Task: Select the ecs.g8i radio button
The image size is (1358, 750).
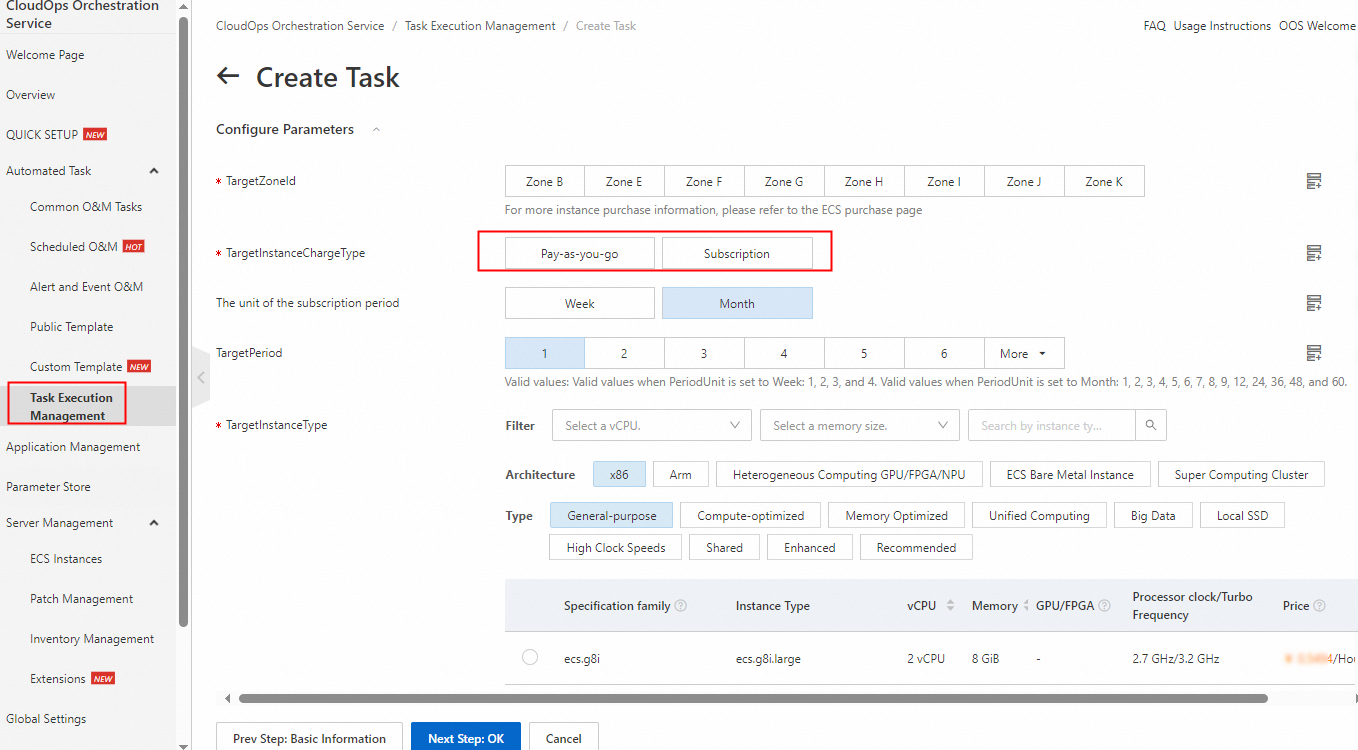Action: tap(530, 657)
